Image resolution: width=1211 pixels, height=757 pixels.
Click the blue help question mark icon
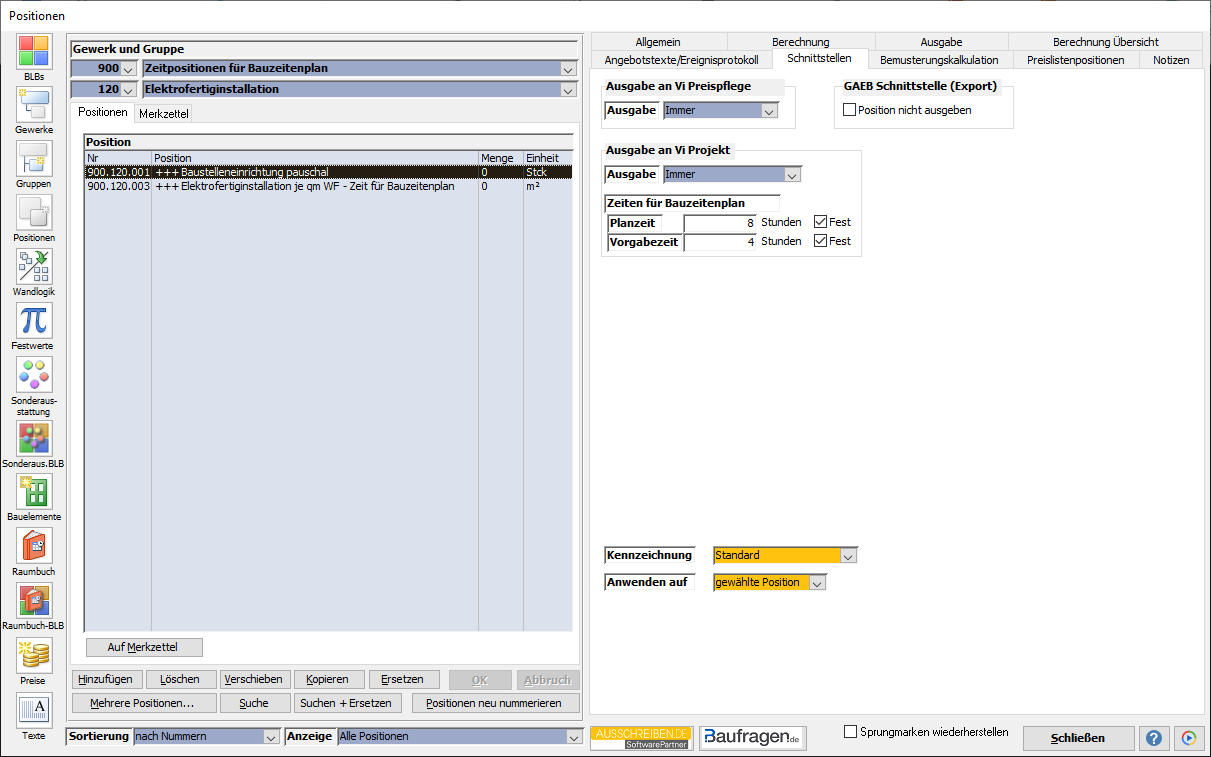tap(1154, 738)
